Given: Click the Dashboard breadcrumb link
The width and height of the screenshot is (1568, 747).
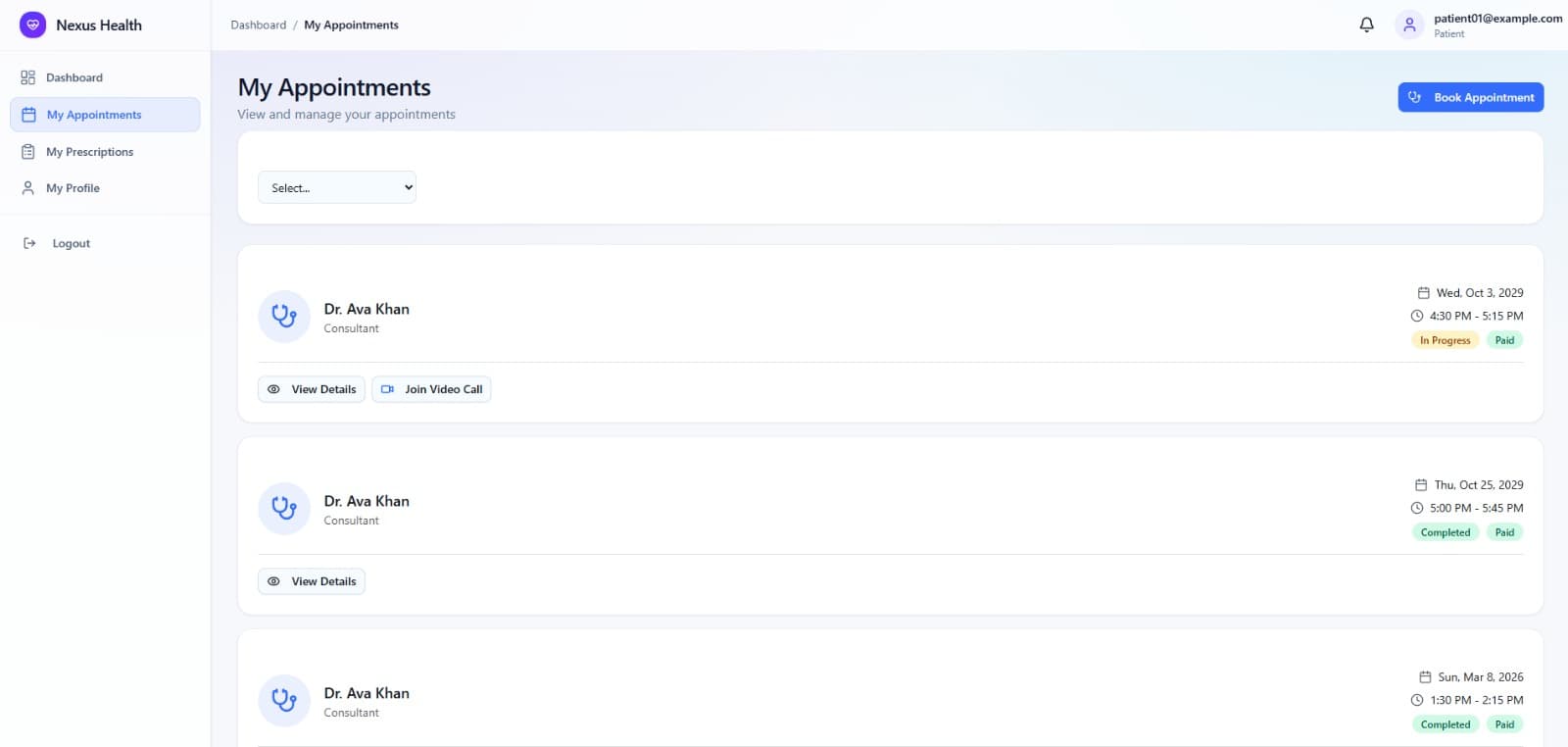Looking at the screenshot, I should pyautogui.click(x=259, y=25).
